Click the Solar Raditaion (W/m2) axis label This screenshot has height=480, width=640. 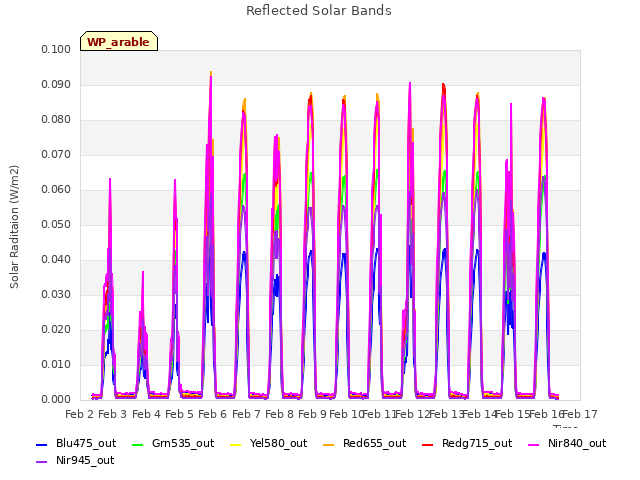pyautogui.click(x=14, y=227)
